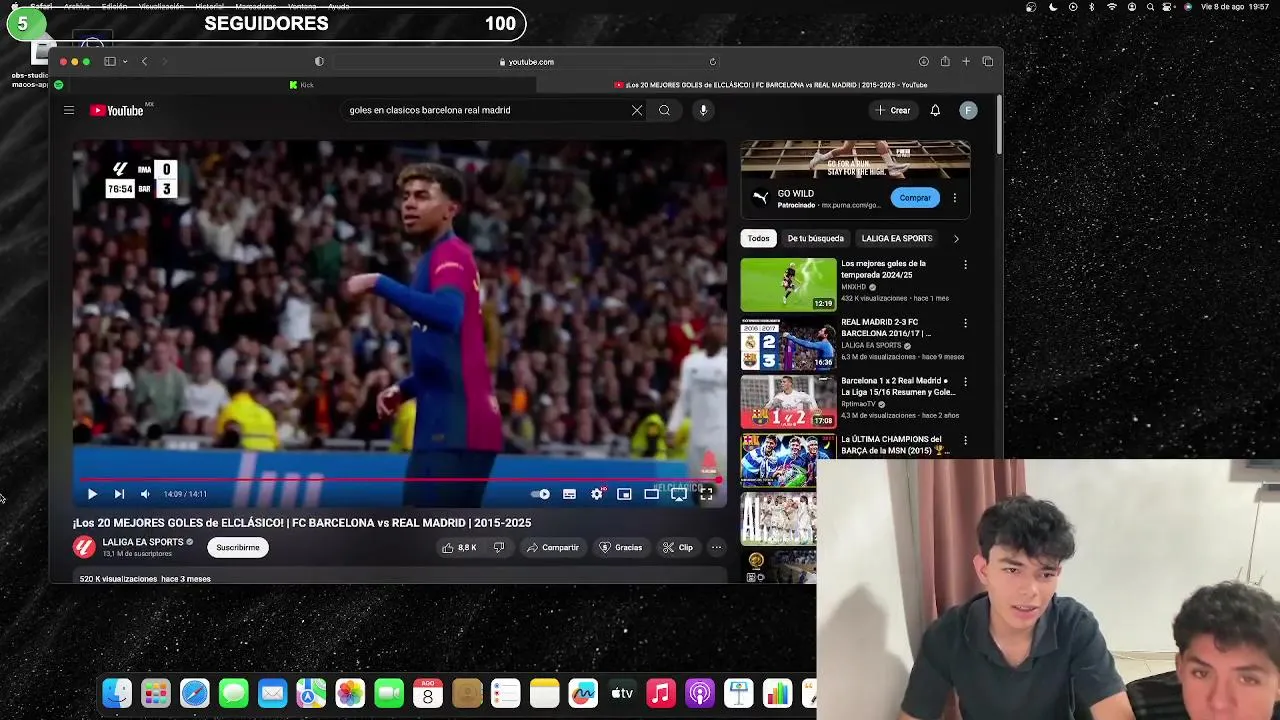Open the LALIGA EA SPORTS channel name
Screen dimensions: 1280x720
143,542
